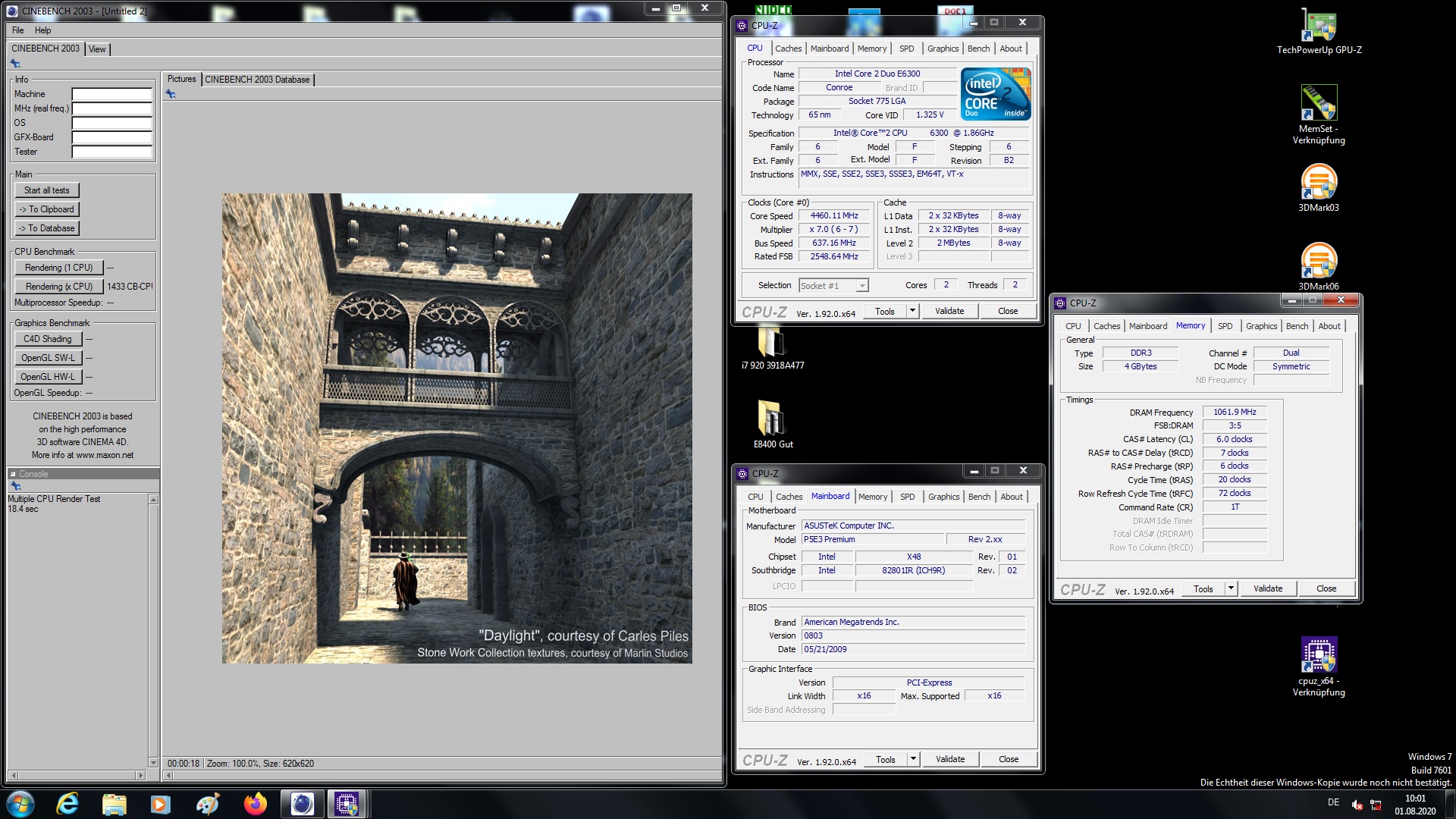The height and width of the screenshot is (819, 1456).
Task: Click pin icon under CINEBENCH 2003 tab
Action: point(15,64)
